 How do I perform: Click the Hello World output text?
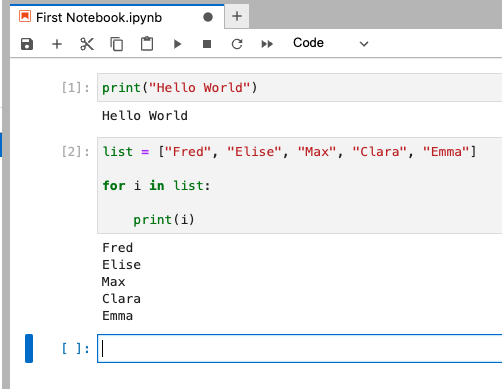[x=145, y=116]
